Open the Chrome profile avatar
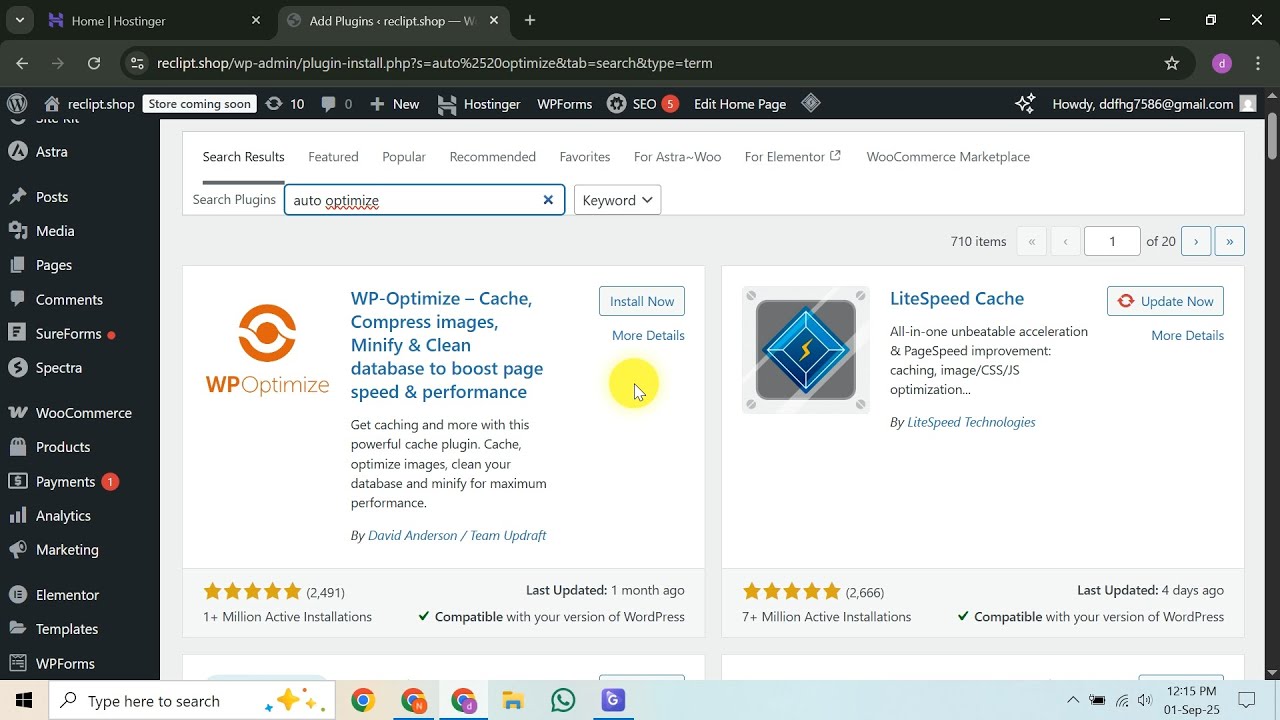 point(1221,63)
